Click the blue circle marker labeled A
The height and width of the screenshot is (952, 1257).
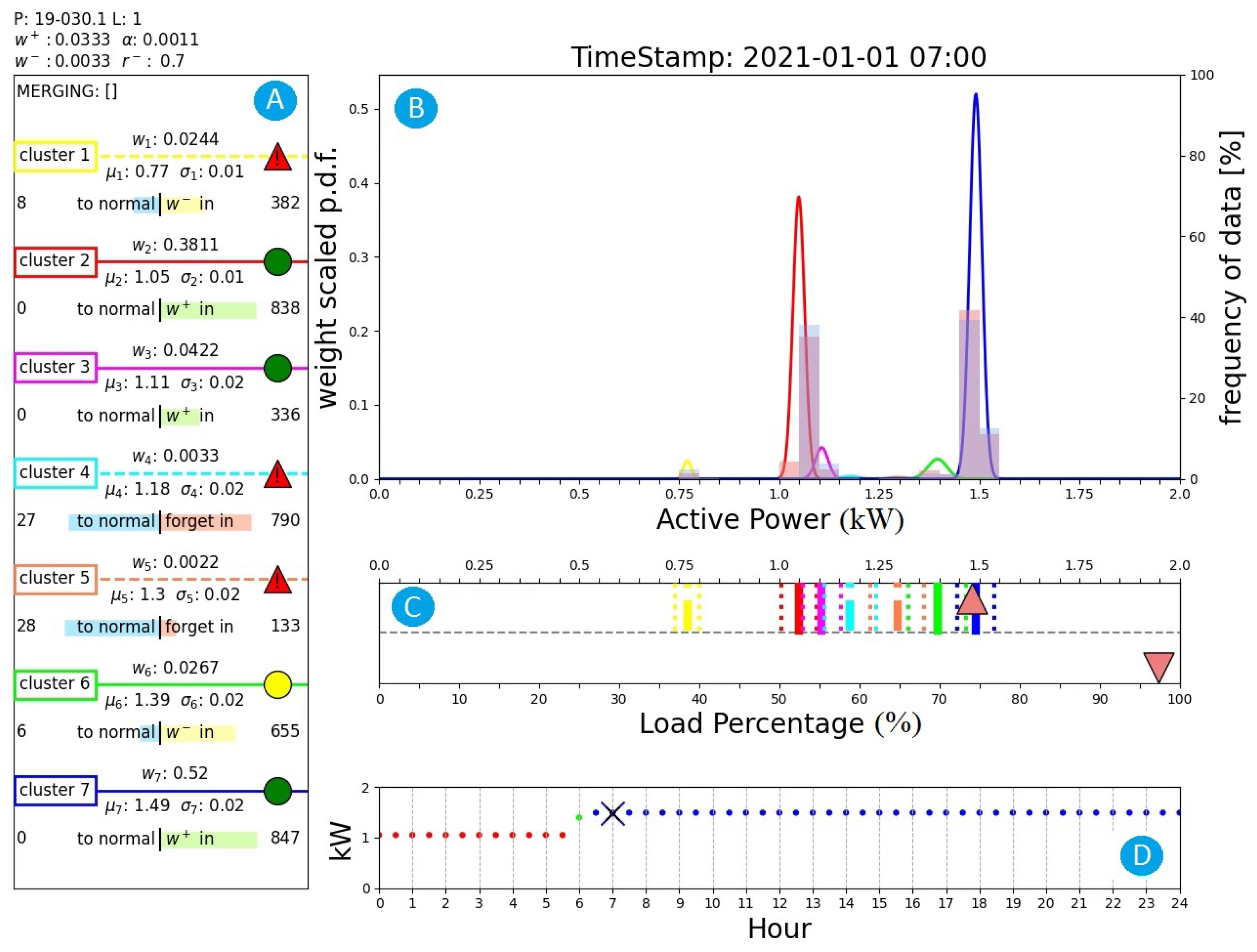click(275, 100)
